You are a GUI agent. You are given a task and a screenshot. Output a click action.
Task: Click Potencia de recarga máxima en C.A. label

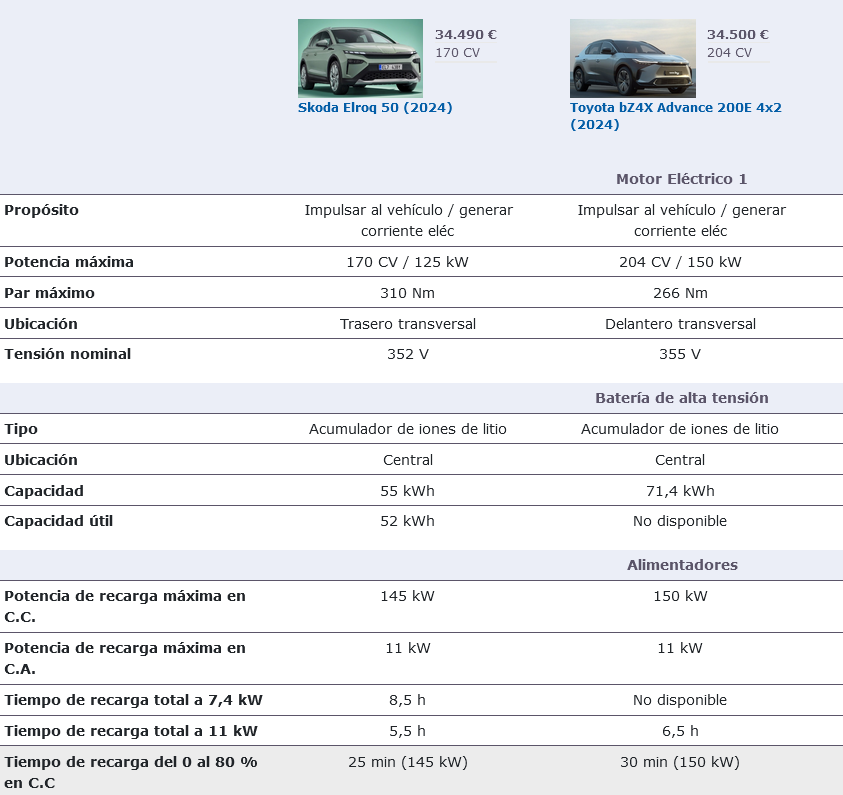pyautogui.click(x=125, y=658)
